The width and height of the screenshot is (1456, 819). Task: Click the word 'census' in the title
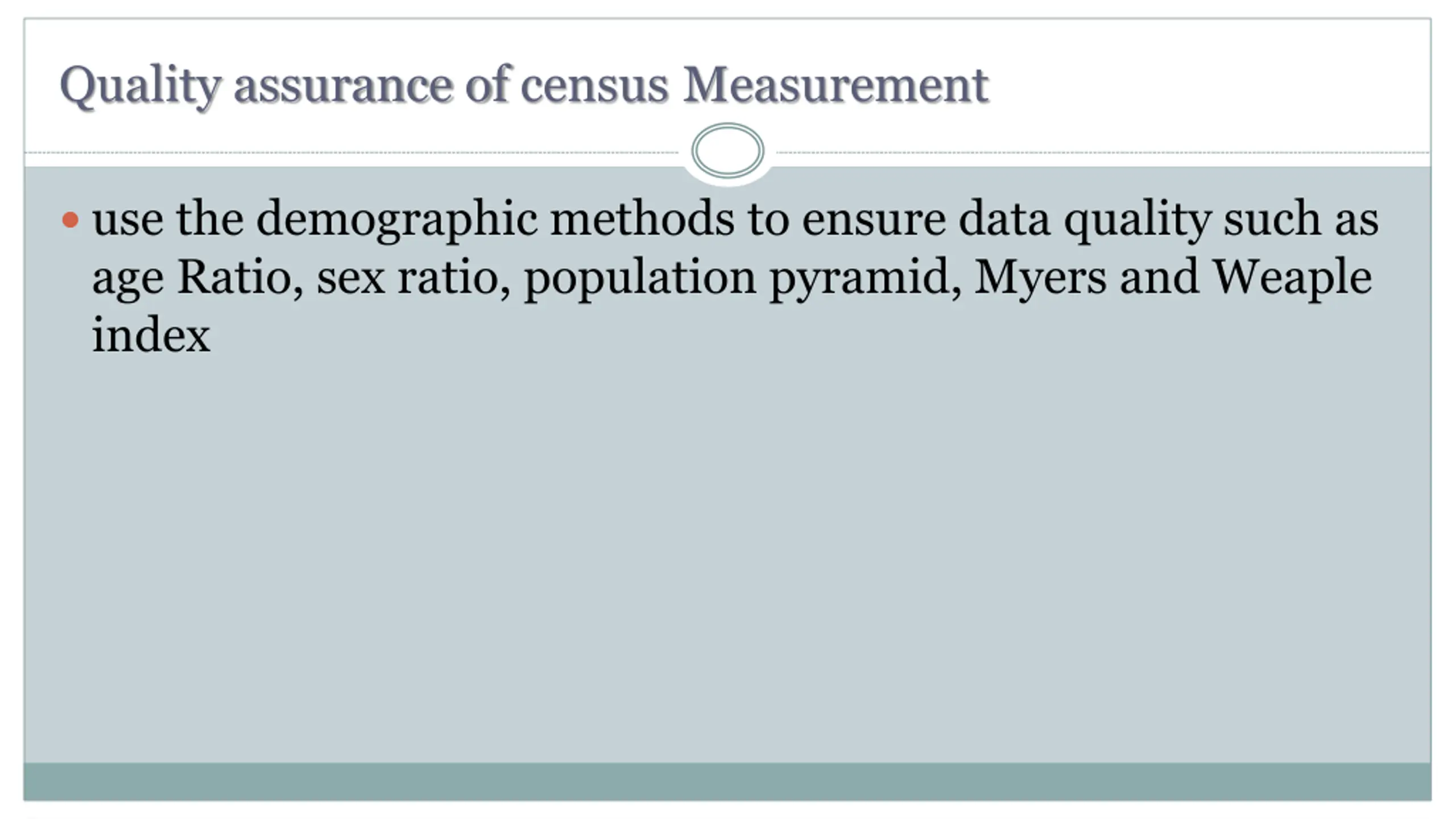pyautogui.click(x=594, y=85)
